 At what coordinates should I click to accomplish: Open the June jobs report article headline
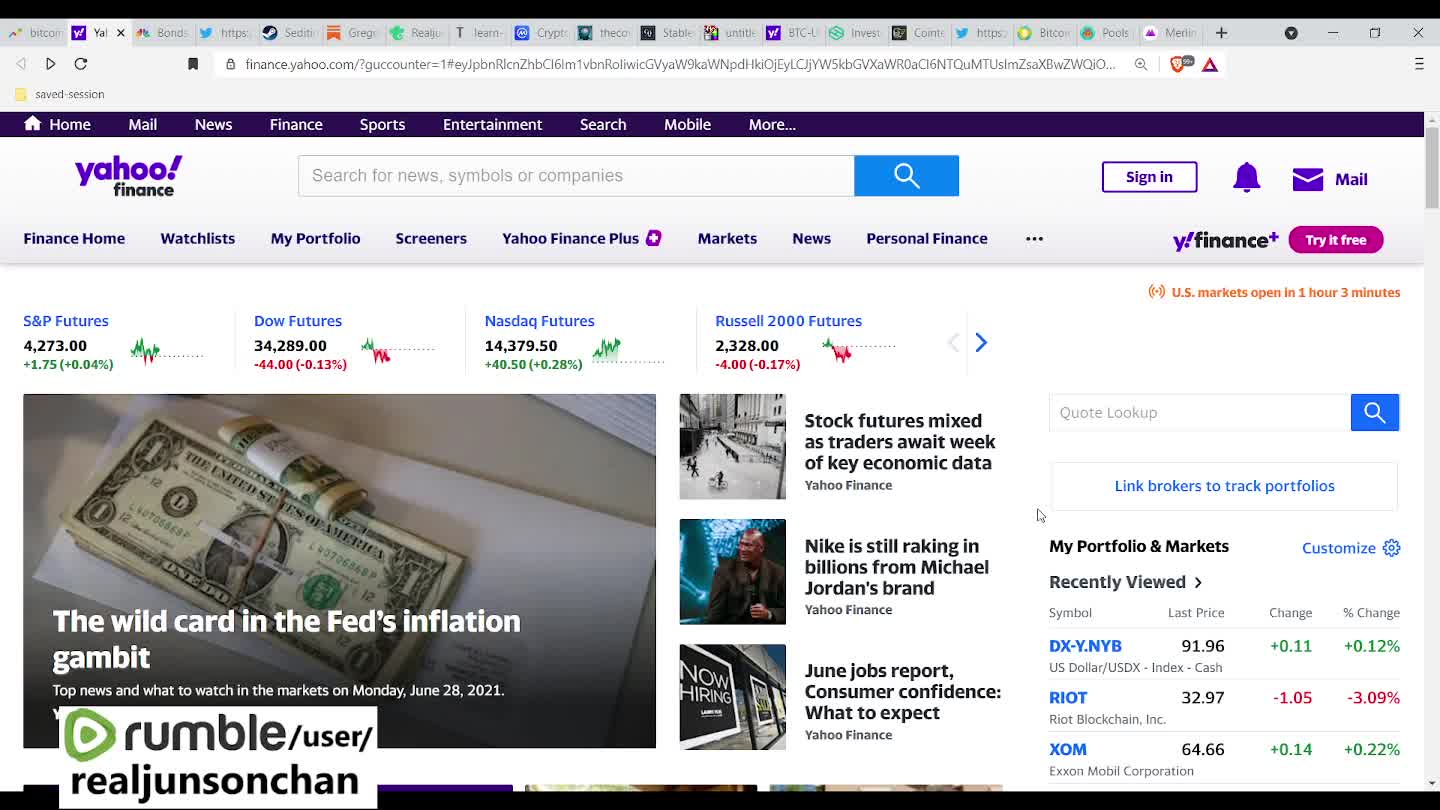coord(902,692)
